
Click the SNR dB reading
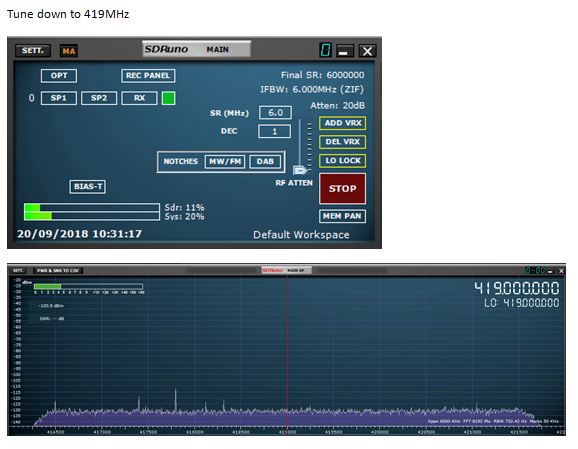tap(52, 319)
